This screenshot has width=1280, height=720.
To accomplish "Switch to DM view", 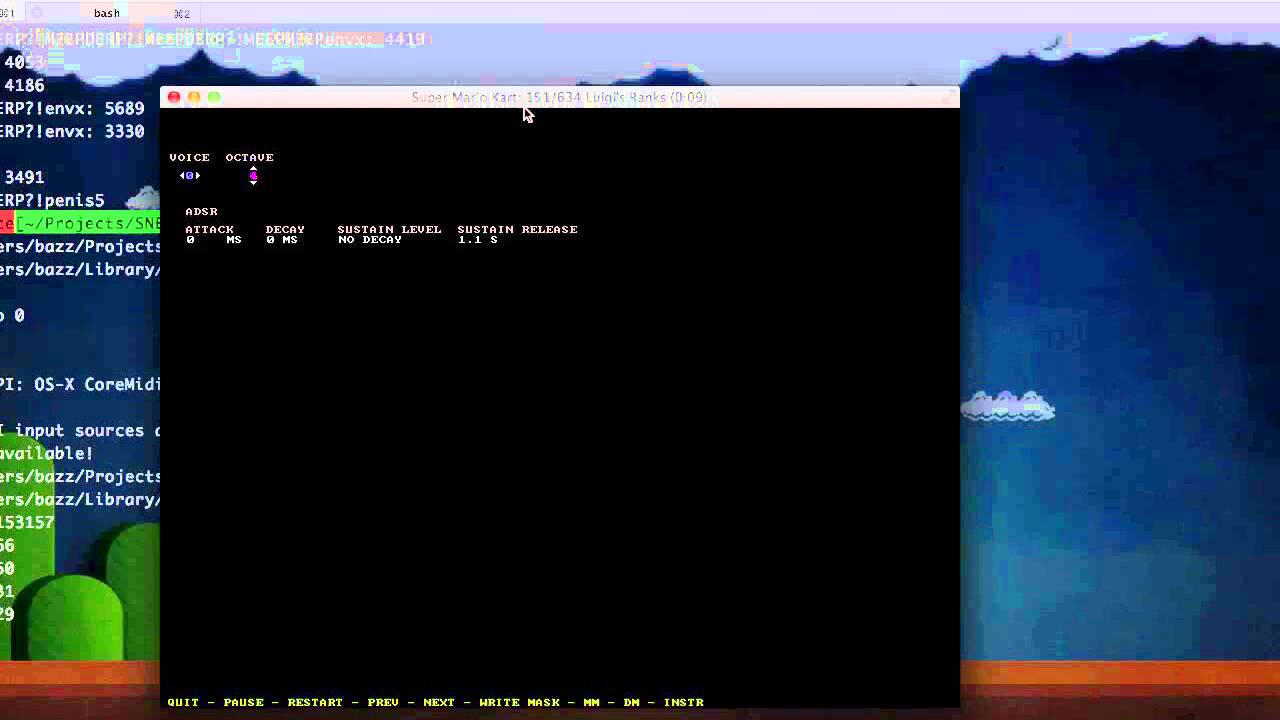I will 631,702.
